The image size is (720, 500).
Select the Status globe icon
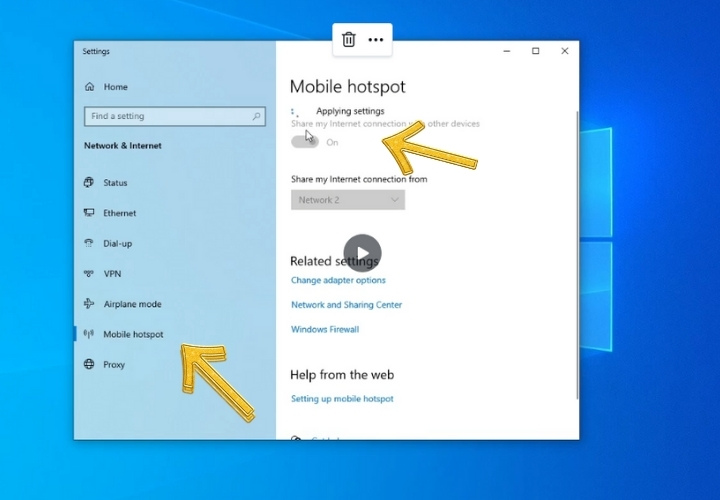click(x=90, y=183)
